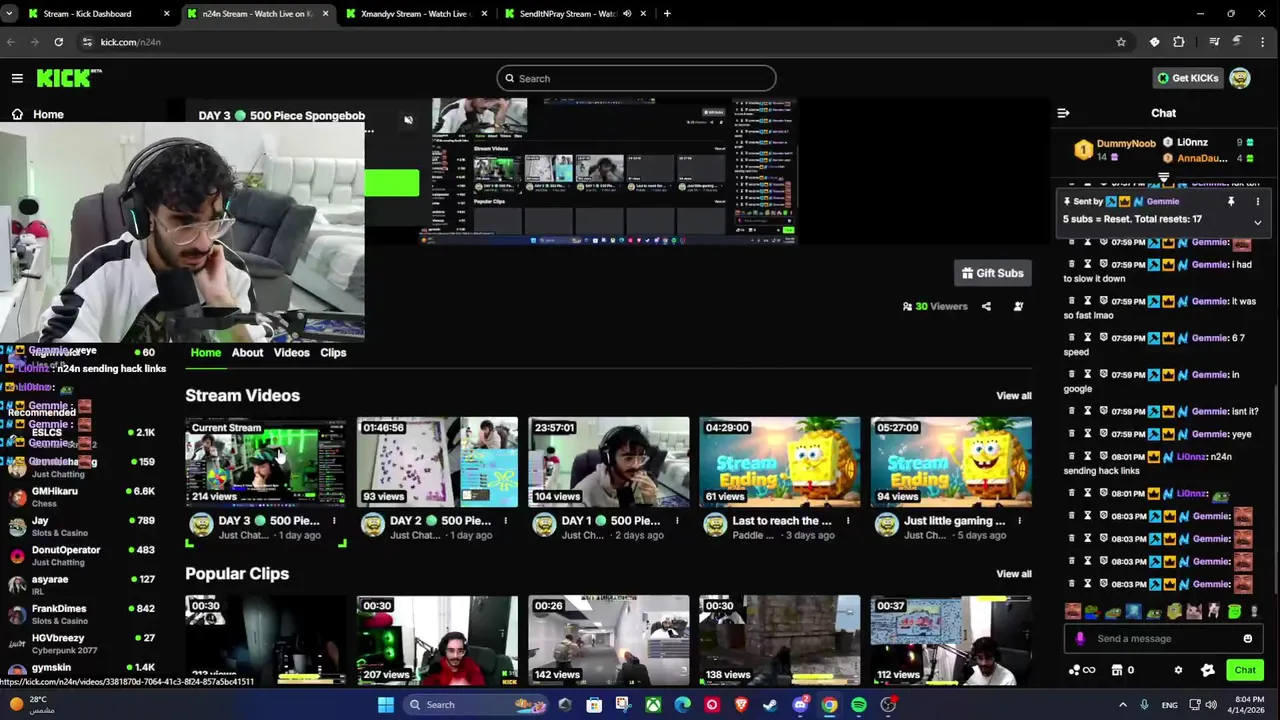Open the chat shop icon
This screenshot has width=1280, height=720.
(1117, 670)
